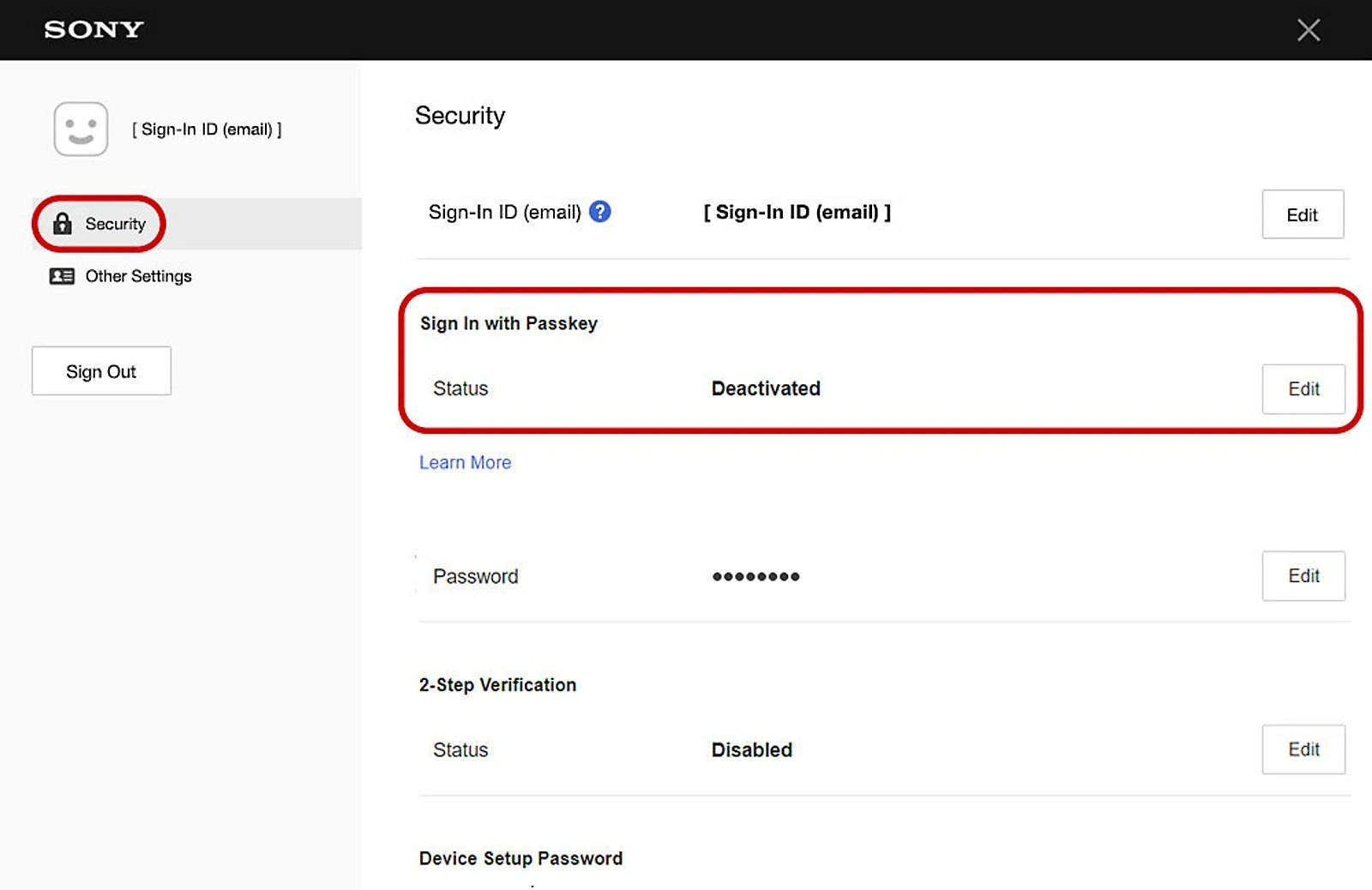Edit the Sign-In ID email
The width and height of the screenshot is (1372, 890).
pyautogui.click(x=1302, y=214)
